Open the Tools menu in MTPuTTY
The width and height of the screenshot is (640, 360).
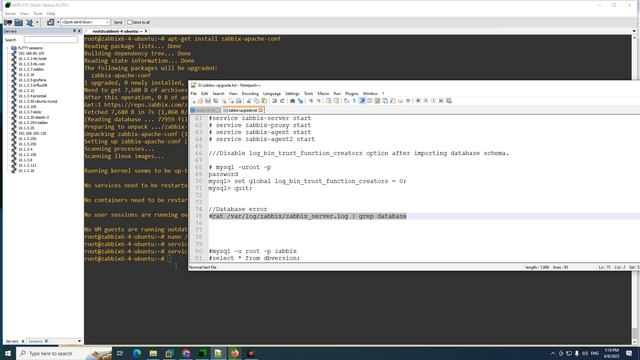[x=38, y=13]
